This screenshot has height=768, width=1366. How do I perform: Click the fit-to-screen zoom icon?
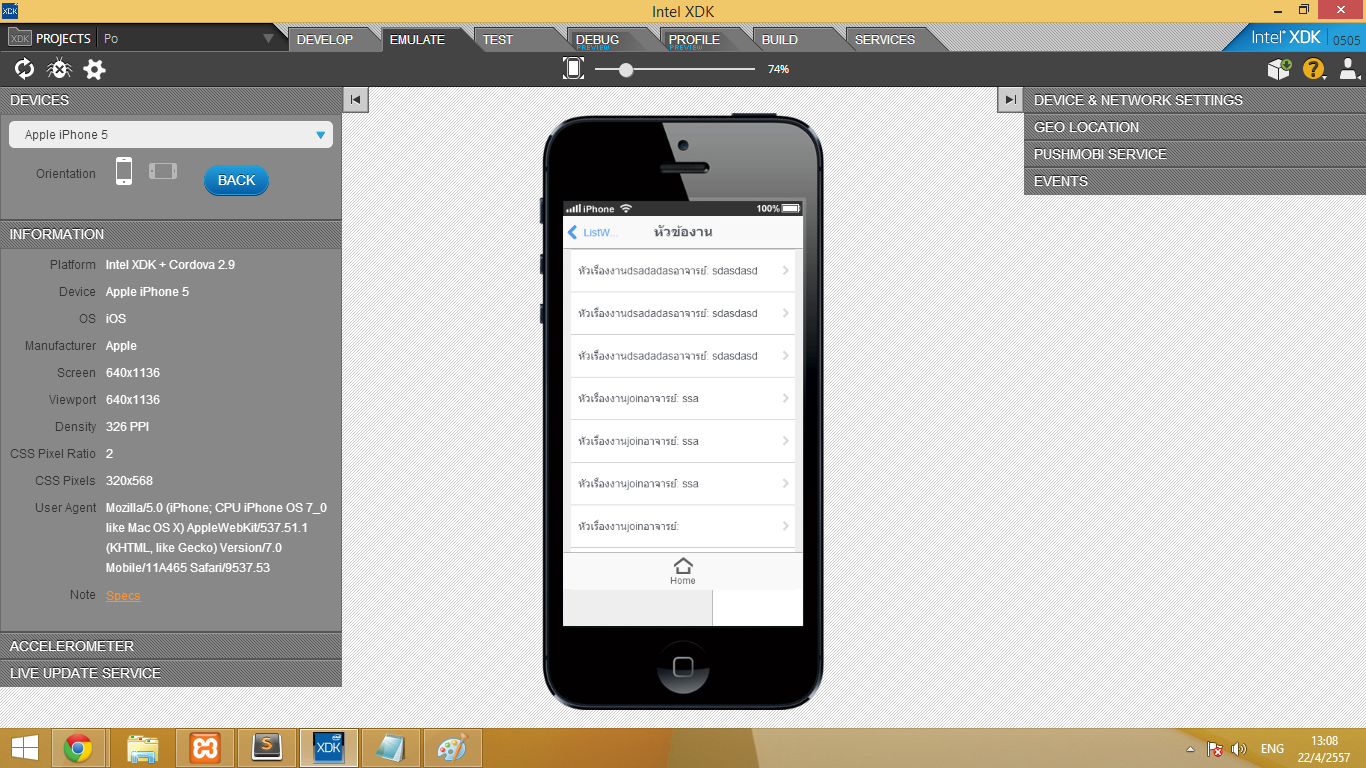(573, 68)
